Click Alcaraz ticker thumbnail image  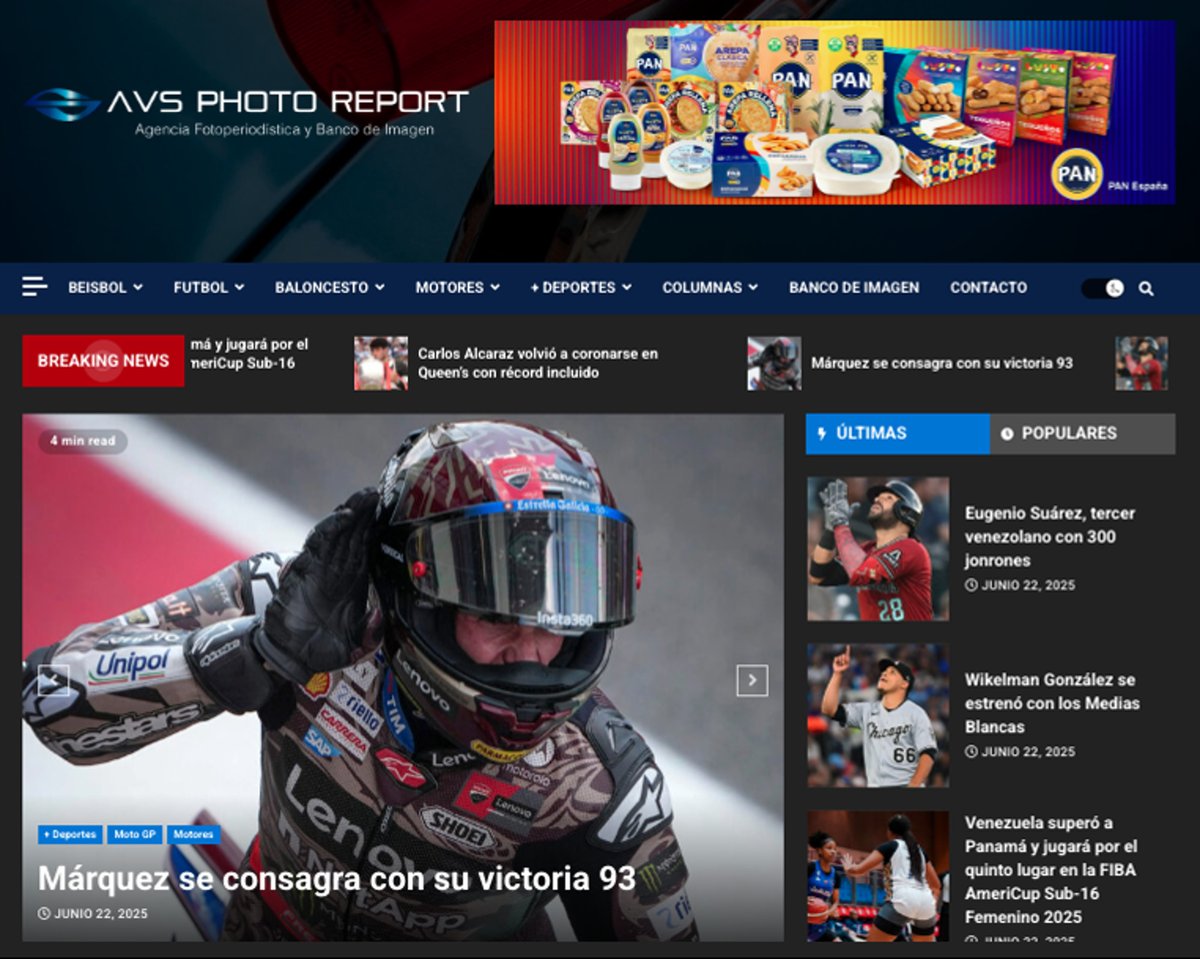coord(381,363)
